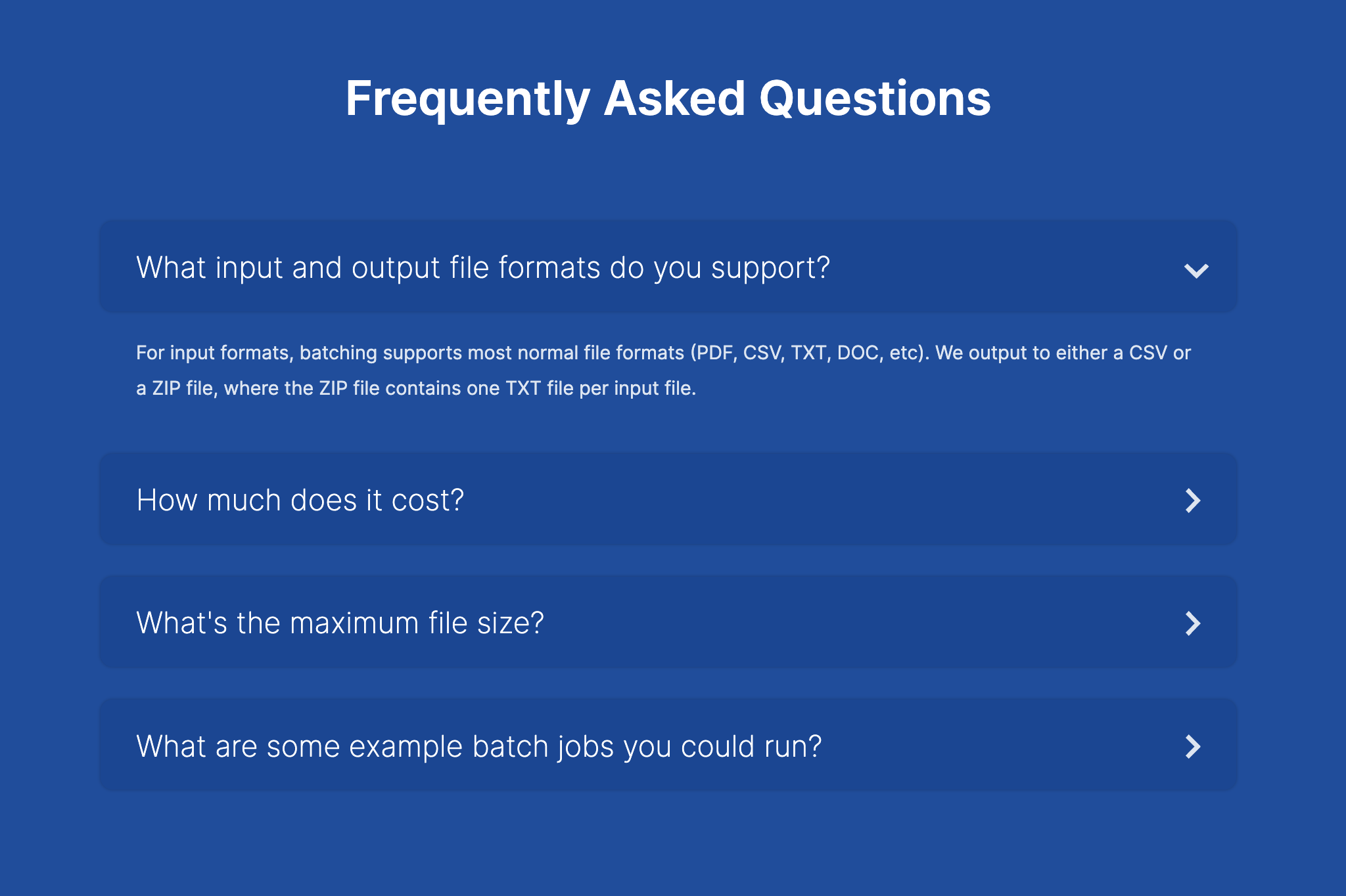Click the arrow icon next to maximum file size
The height and width of the screenshot is (896, 1346).
1193,623
